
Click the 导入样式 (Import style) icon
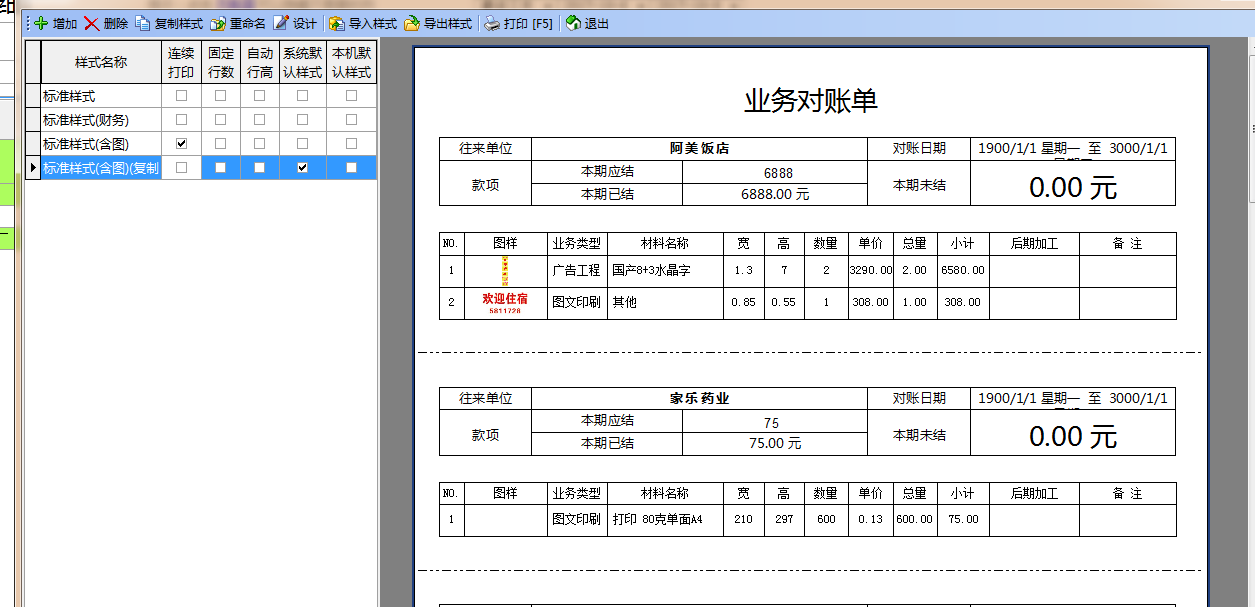pyautogui.click(x=337, y=23)
